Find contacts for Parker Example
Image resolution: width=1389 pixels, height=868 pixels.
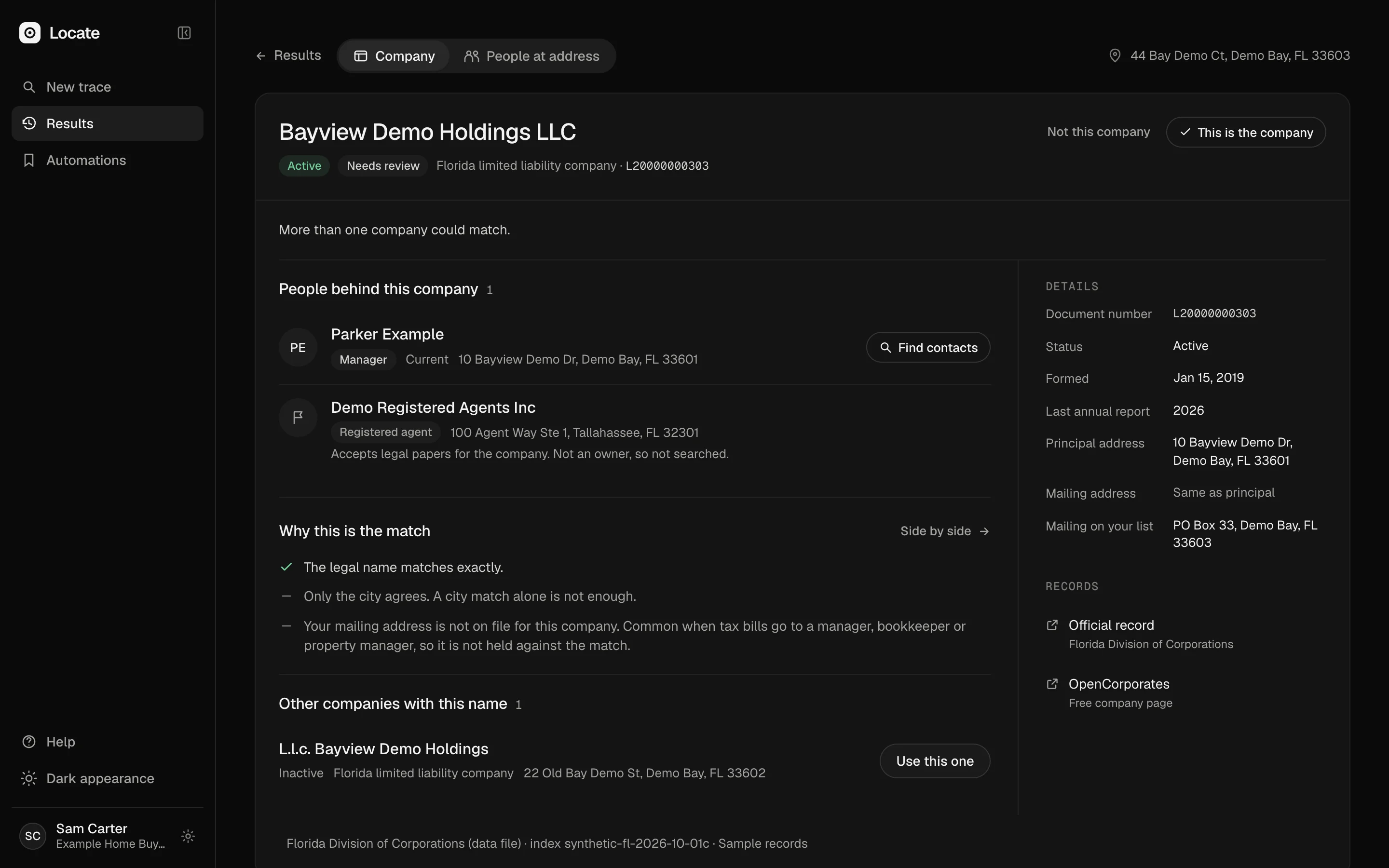(x=928, y=347)
